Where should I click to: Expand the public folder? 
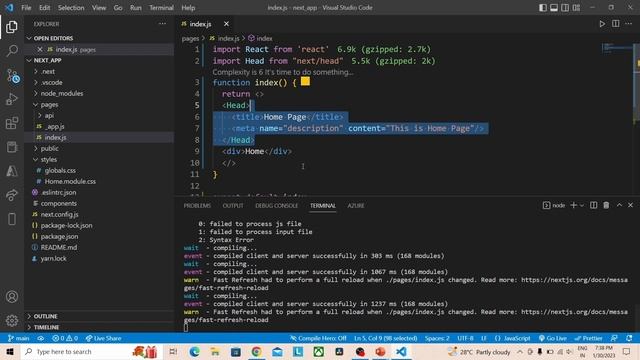(x=49, y=149)
